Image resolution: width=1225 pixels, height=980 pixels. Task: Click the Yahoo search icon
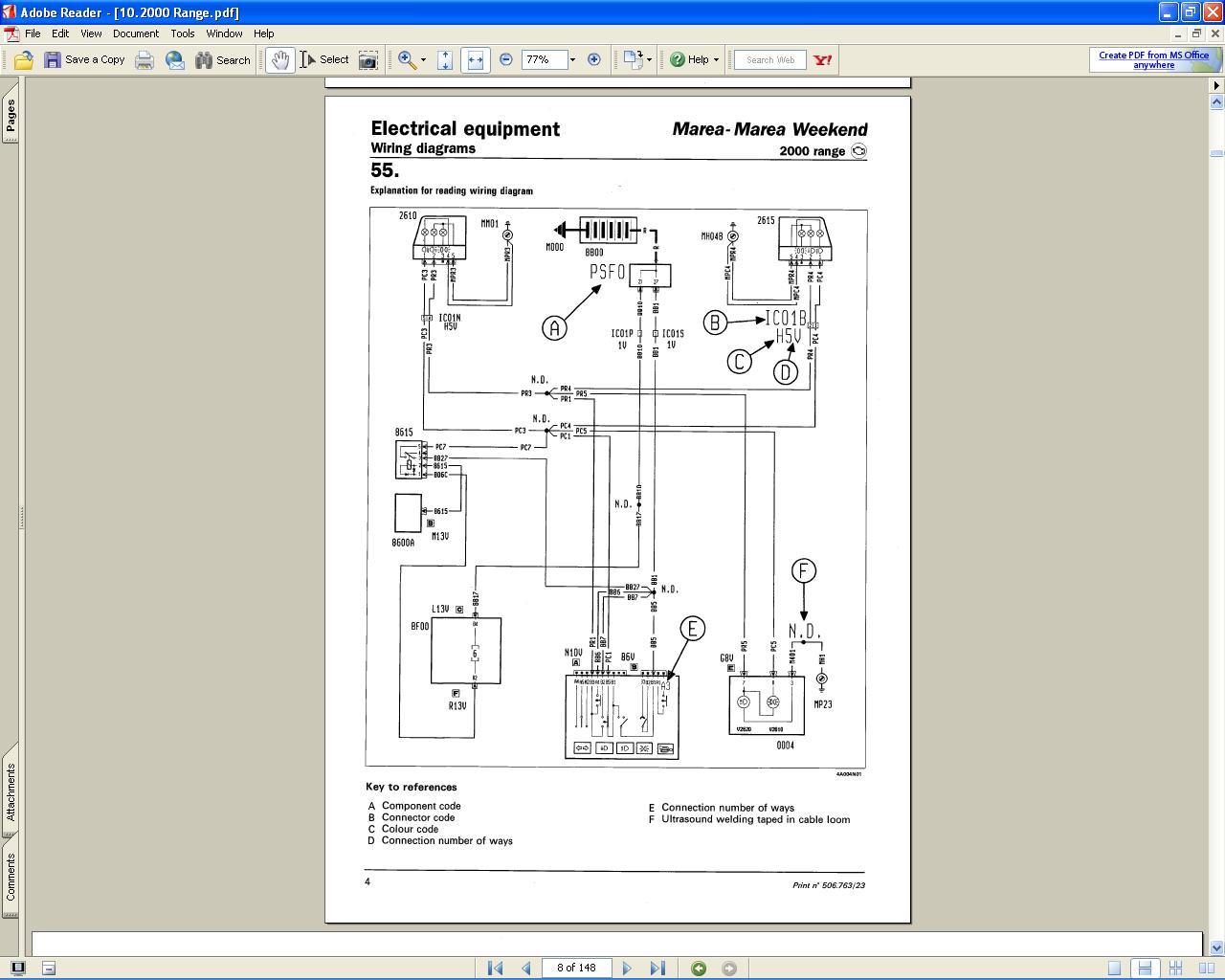pos(822,59)
